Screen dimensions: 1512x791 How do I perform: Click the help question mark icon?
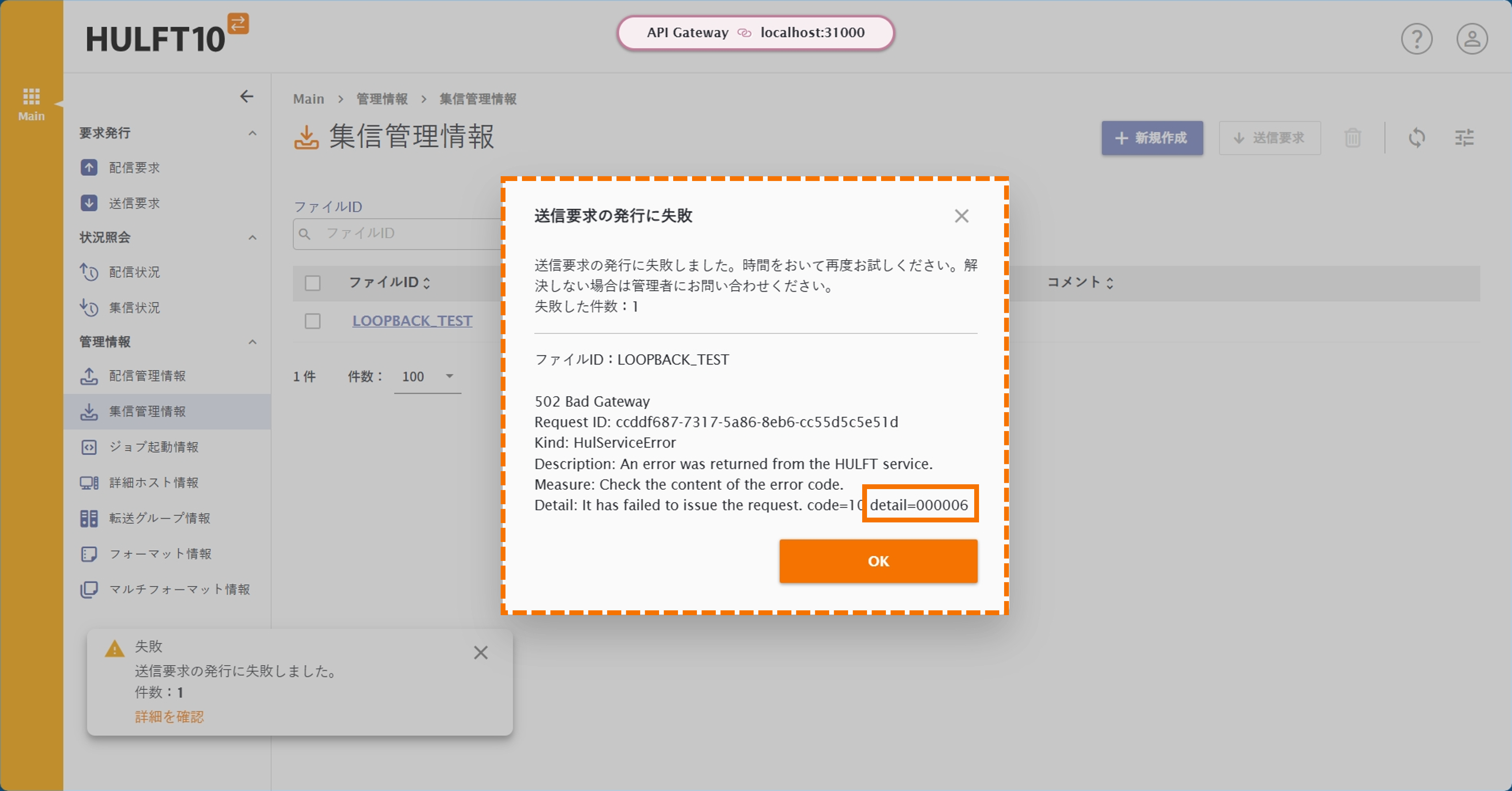1416,39
